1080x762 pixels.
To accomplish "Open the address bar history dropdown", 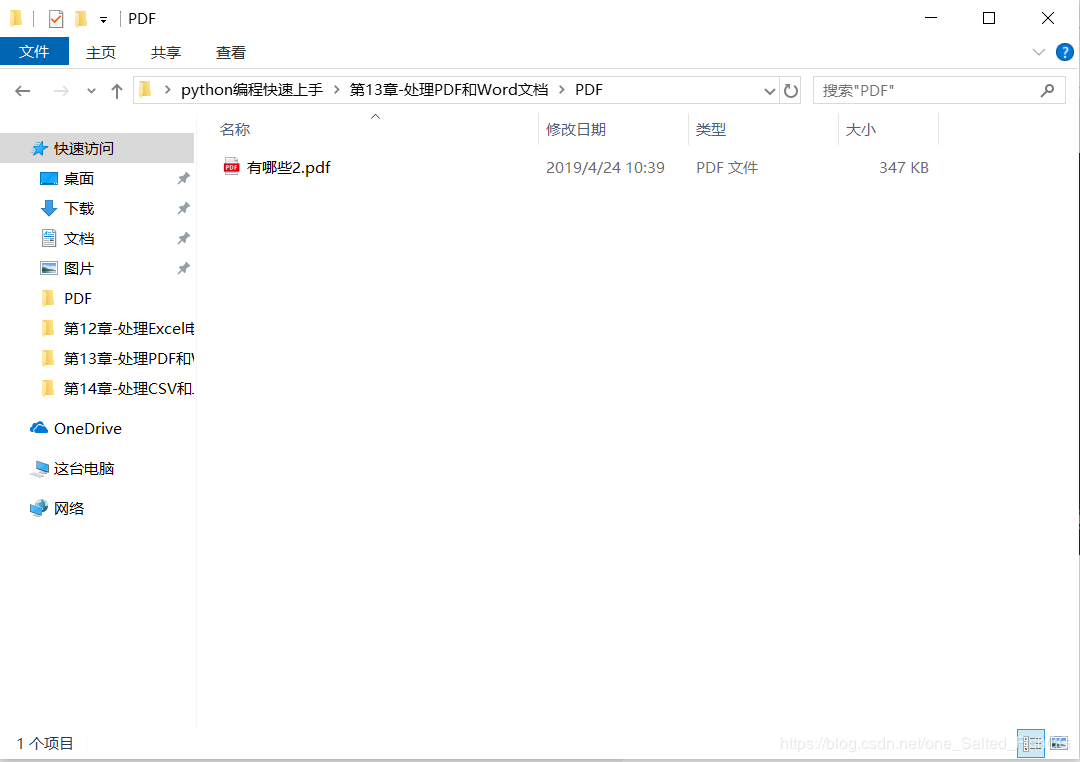I will 769,90.
